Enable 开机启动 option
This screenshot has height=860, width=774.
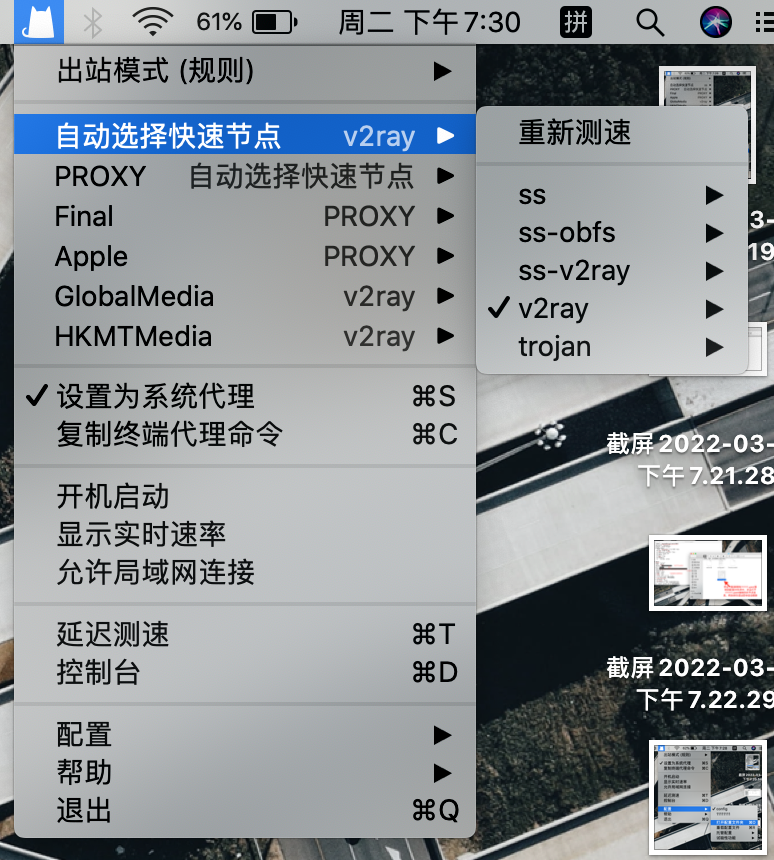[245, 496]
